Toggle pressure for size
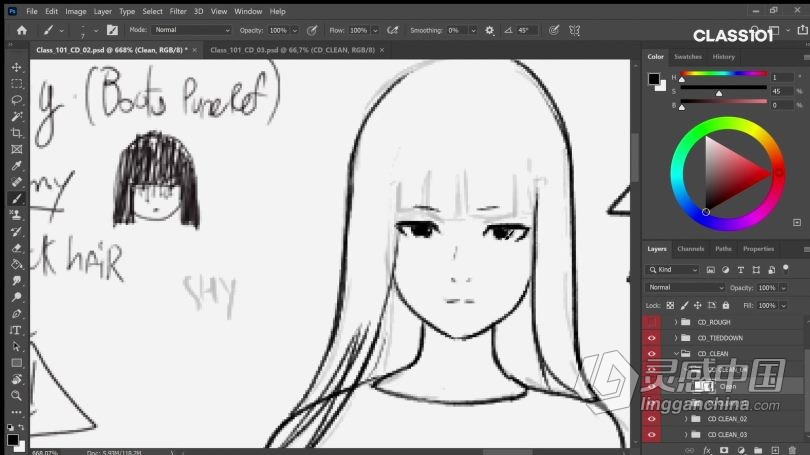810x455 pixels. [554, 30]
